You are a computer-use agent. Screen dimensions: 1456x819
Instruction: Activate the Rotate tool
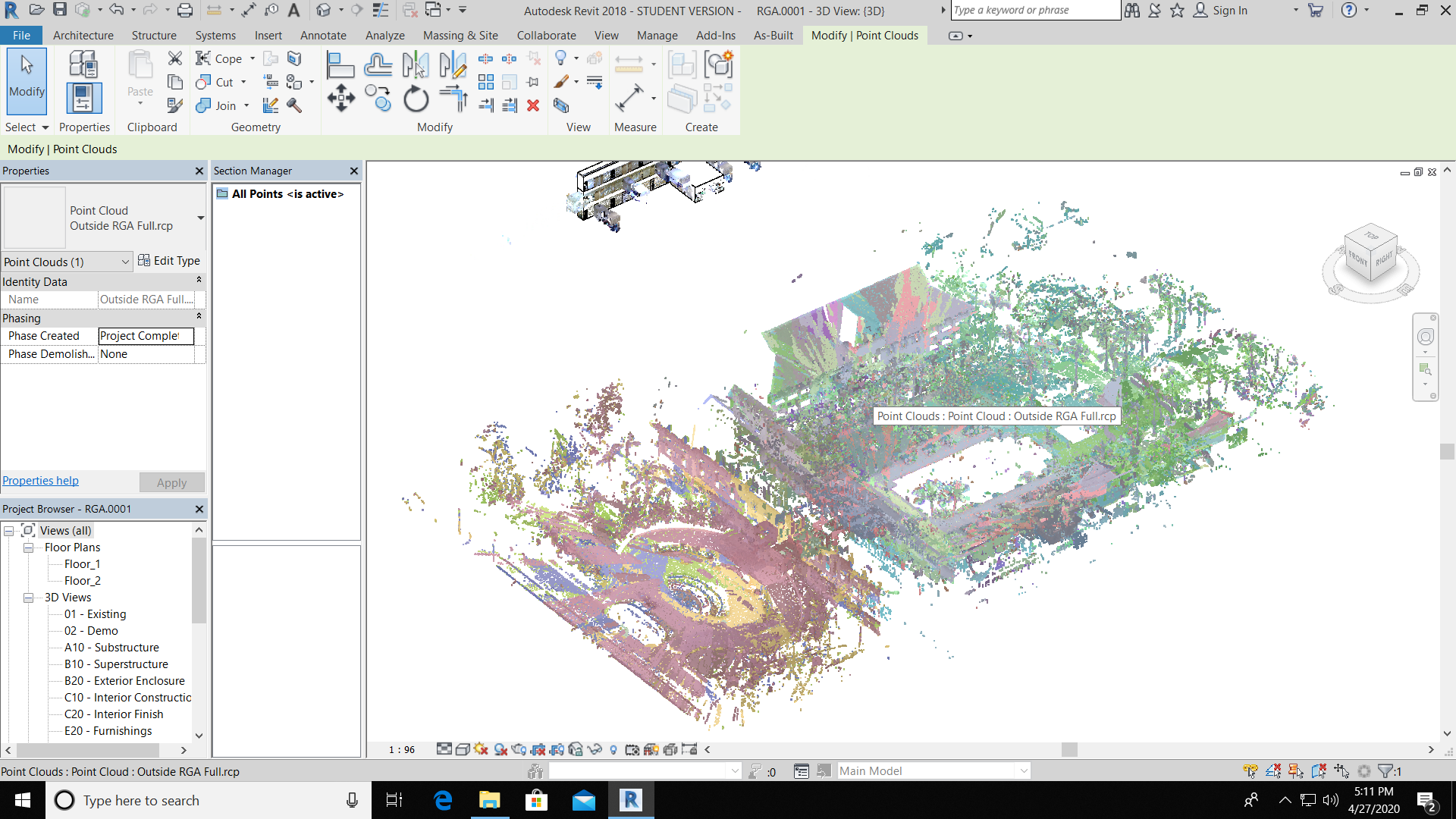pos(416,99)
